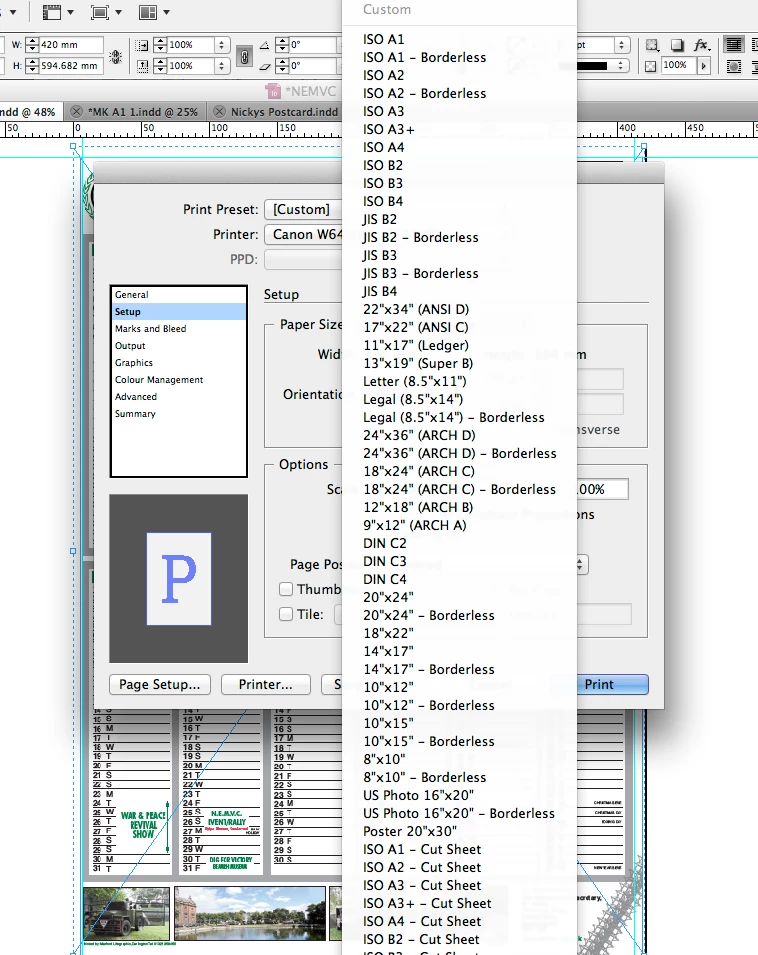Click the Page Setup... button

click(160, 685)
